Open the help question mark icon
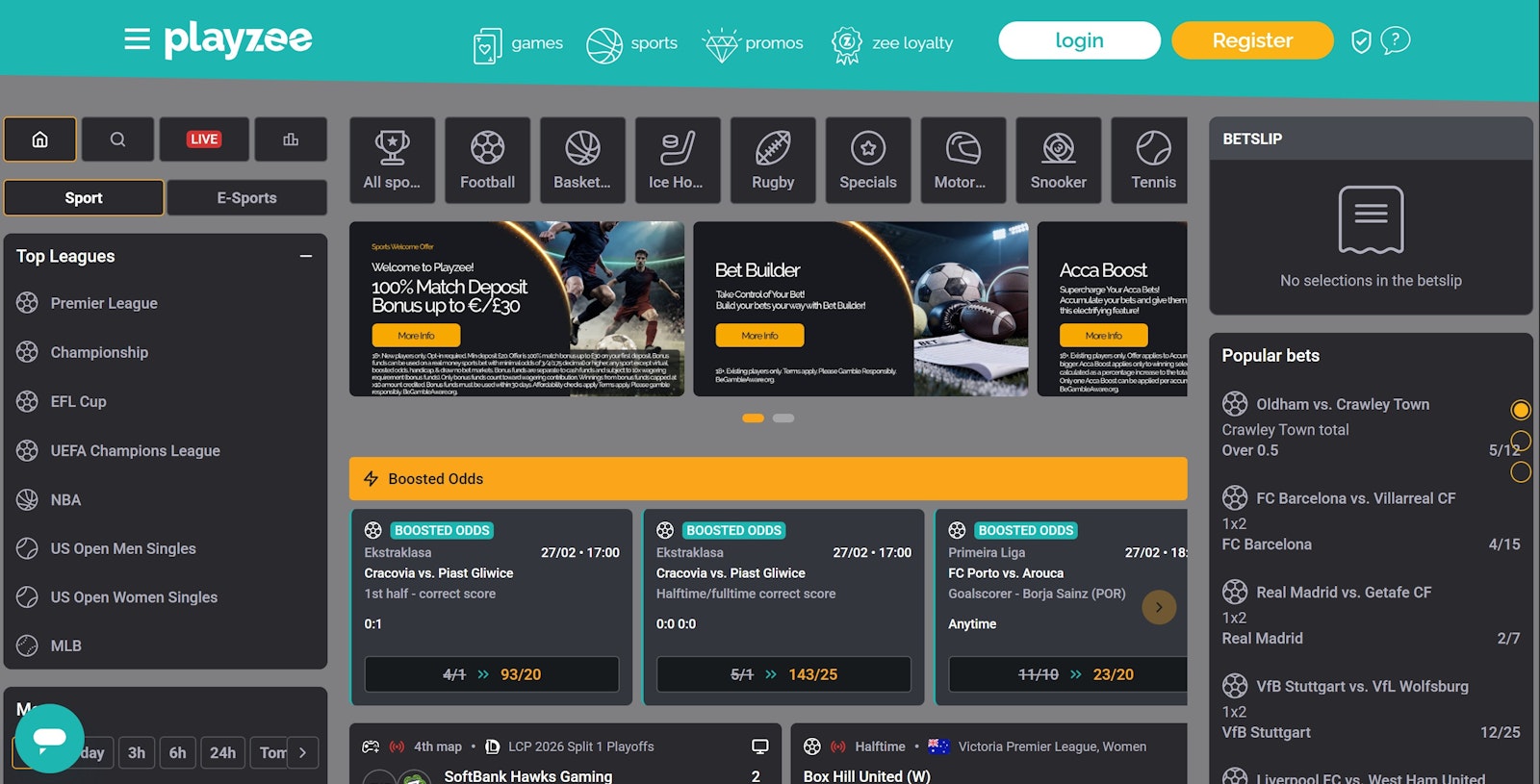The height and width of the screenshot is (784, 1540). click(x=1395, y=40)
